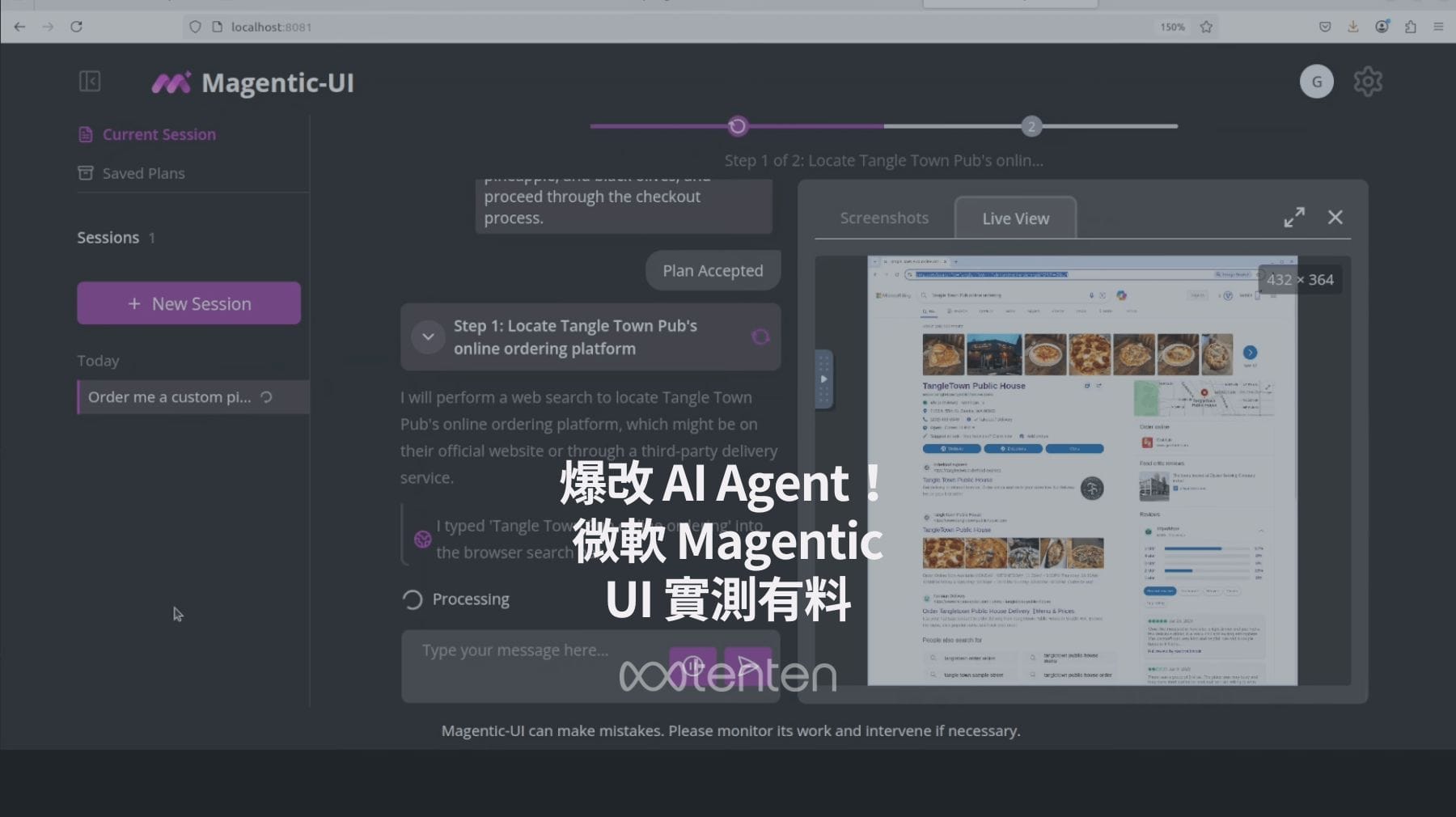Click the site information page icon

[x=217, y=27]
